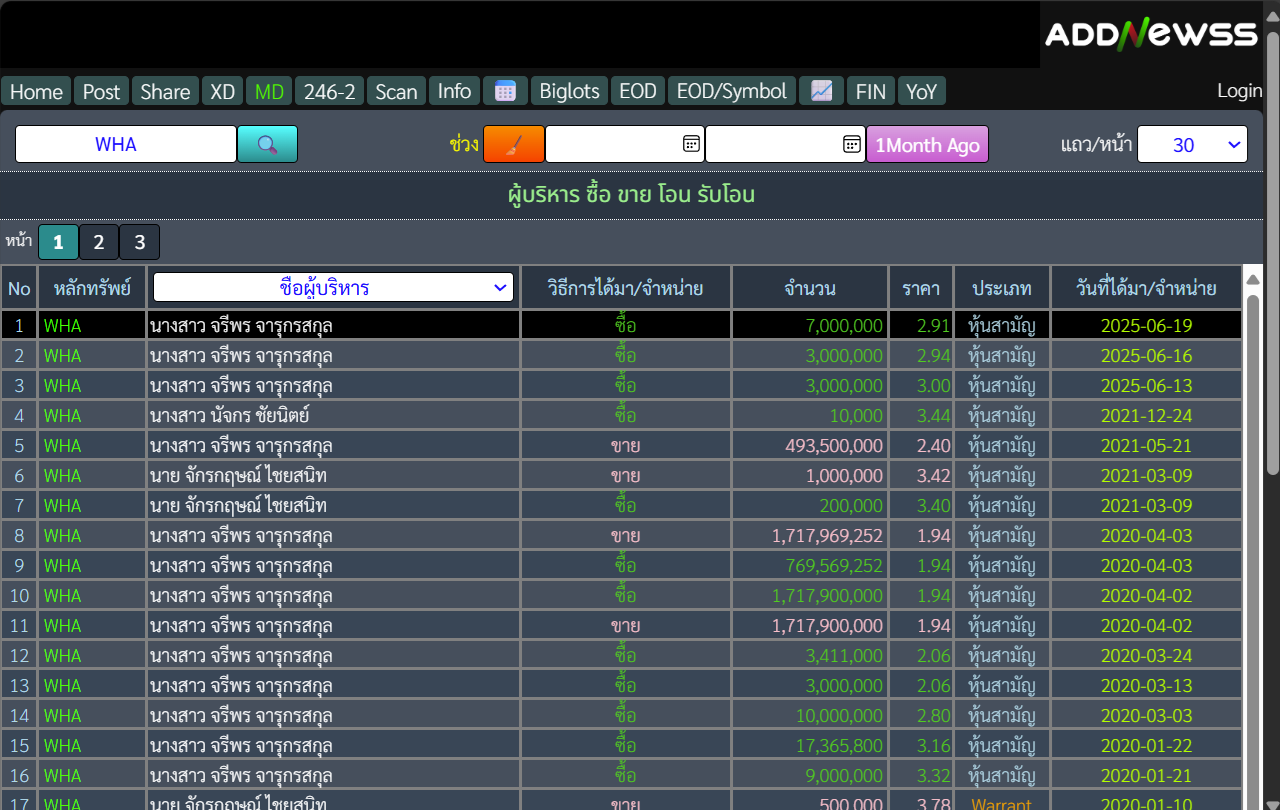Viewport: 1280px width, 810px height.
Task: Go to page 3 of results
Action: pyautogui.click(x=139, y=242)
